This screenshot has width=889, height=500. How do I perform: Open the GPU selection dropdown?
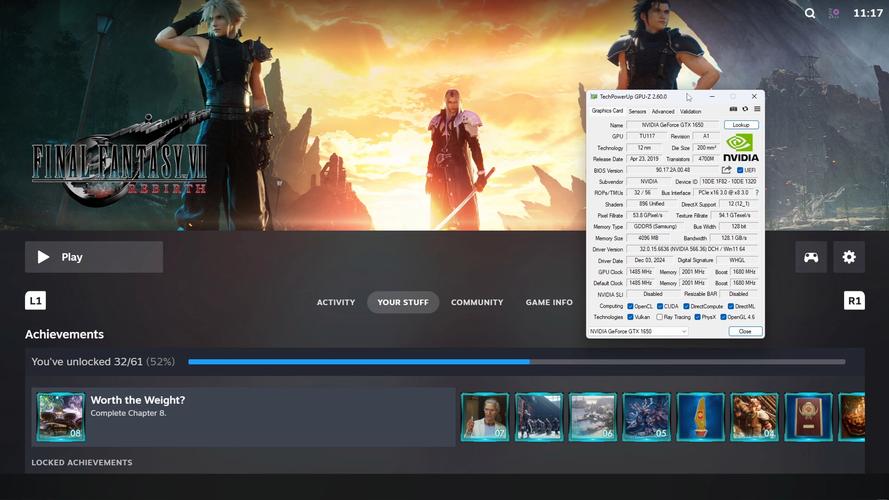tap(638, 331)
